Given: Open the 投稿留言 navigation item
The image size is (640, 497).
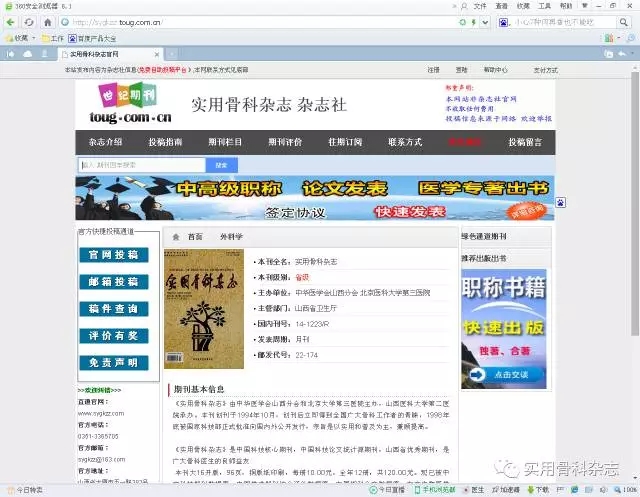Looking at the screenshot, I should (525, 142).
